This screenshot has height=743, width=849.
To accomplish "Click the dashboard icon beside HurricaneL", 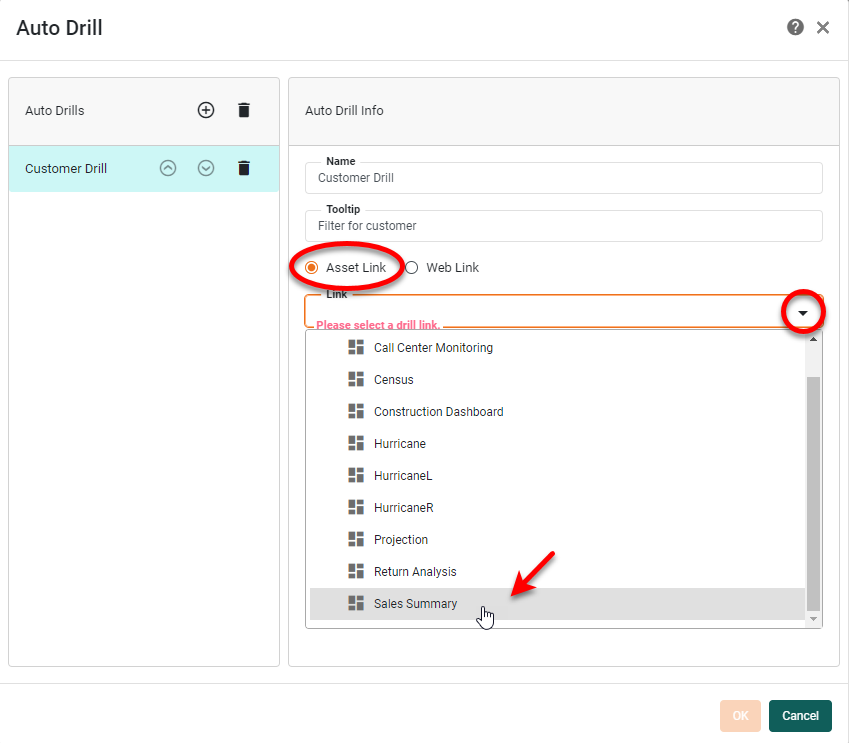I will coord(355,475).
